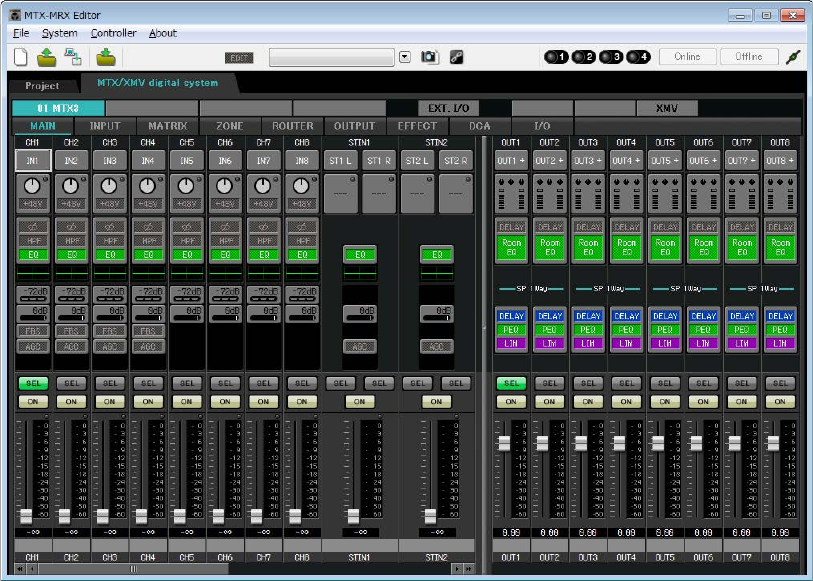This screenshot has width=813, height=581.
Task: Turn the CH2 input gain knob
Action: (71, 186)
